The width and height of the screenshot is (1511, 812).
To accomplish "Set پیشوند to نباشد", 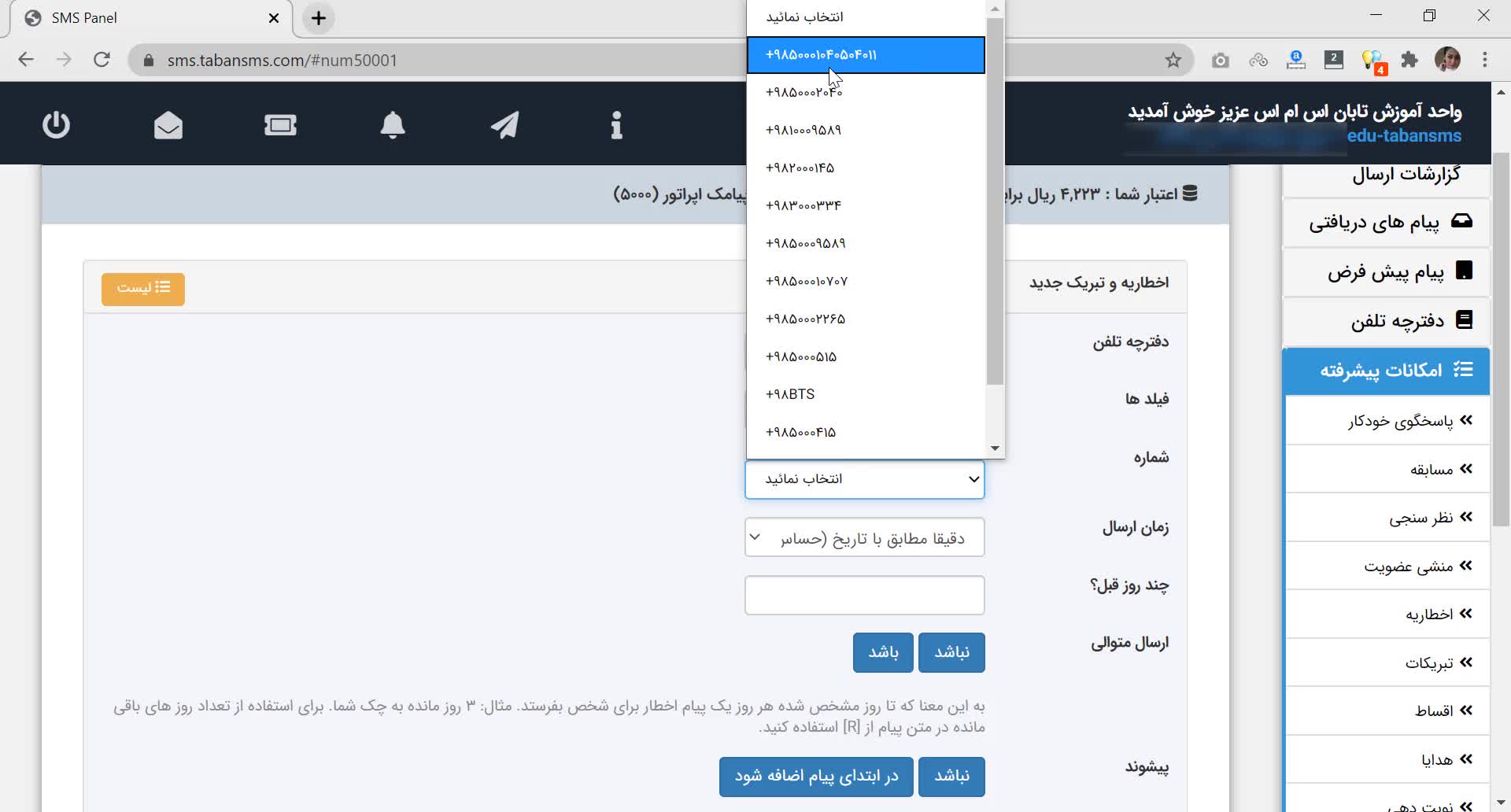I will tap(951, 777).
